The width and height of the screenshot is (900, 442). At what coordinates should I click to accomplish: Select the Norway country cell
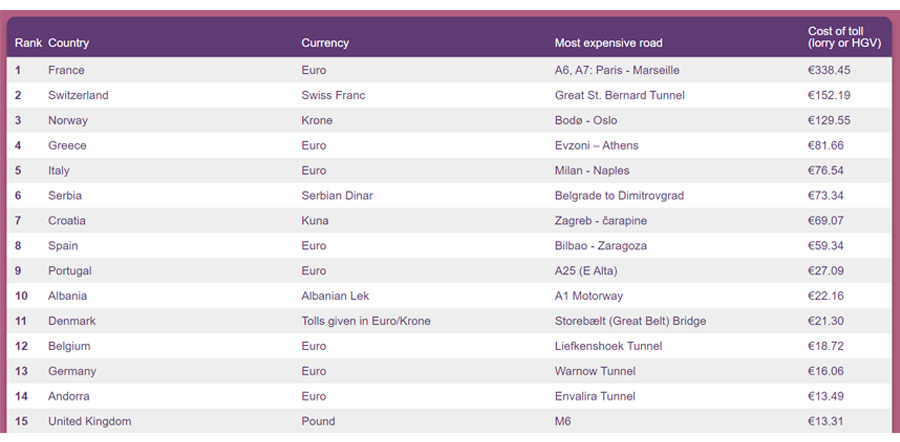[68, 120]
